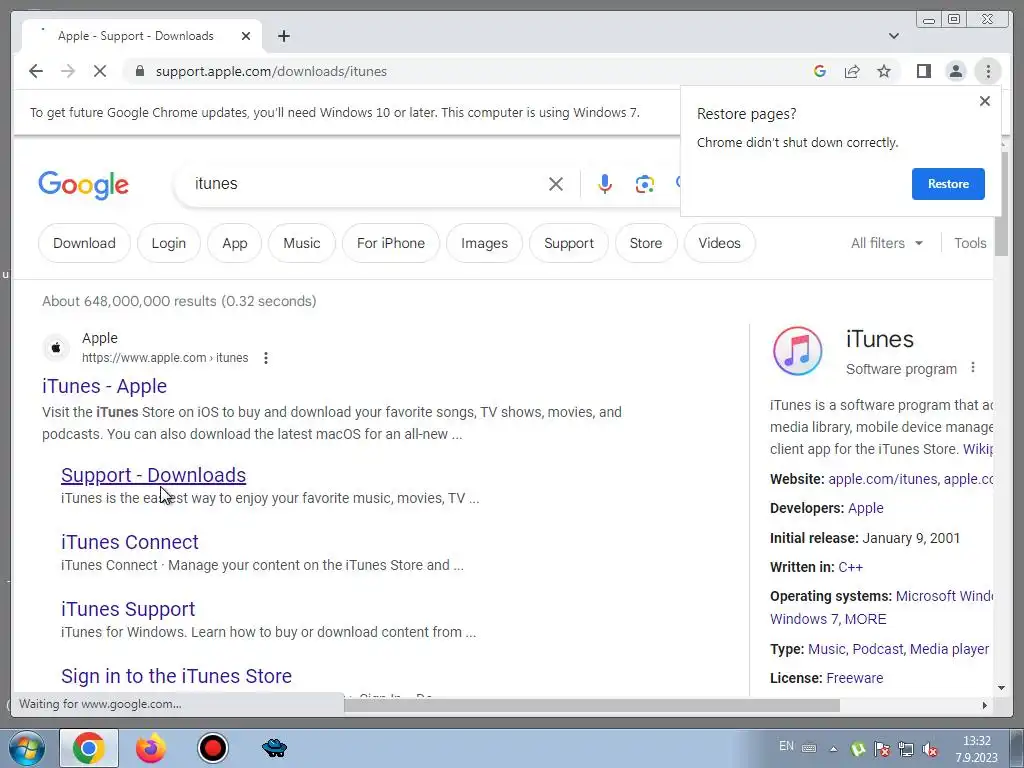Open the Windows Start menu

pos(26,748)
